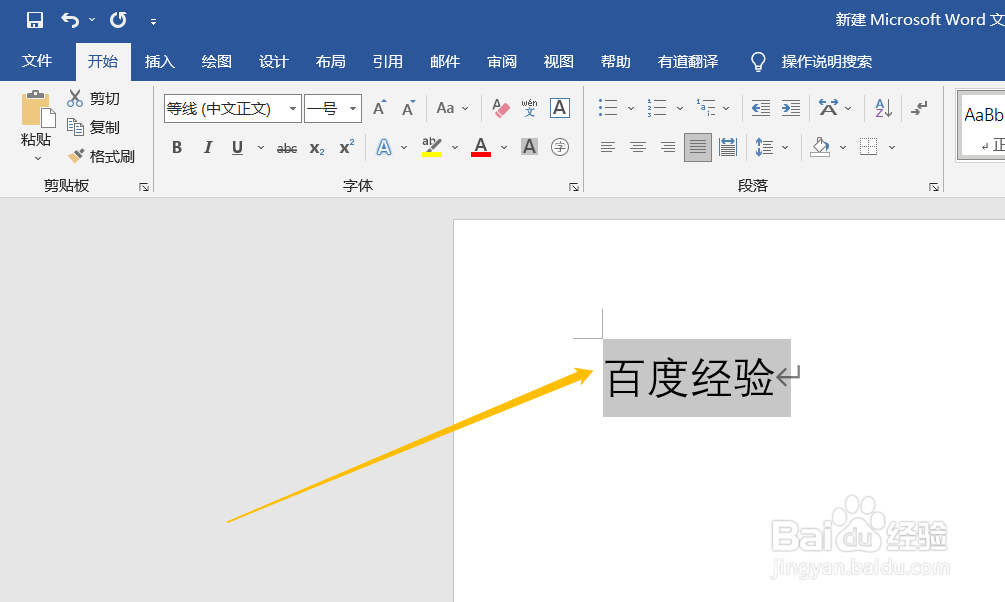The width and height of the screenshot is (1005, 602).
Task: Click the justify alignment button
Action: pos(697,147)
